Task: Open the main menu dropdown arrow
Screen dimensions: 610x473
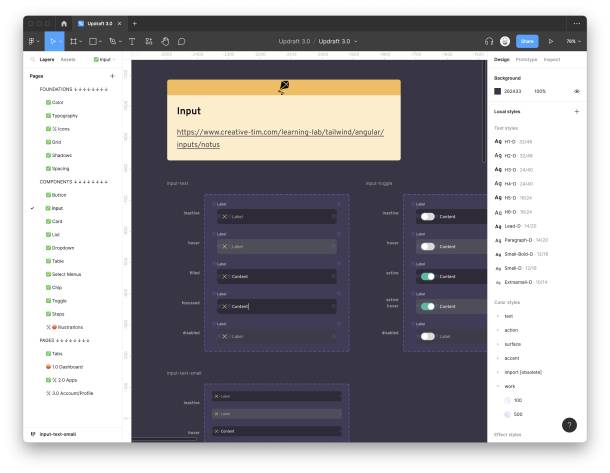Action: click(x=38, y=42)
